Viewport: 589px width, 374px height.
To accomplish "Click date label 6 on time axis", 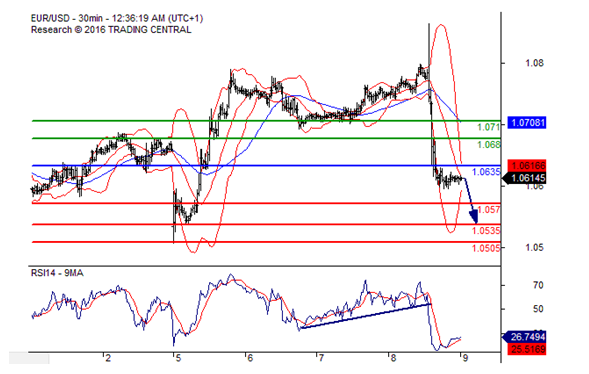I will coord(250,358).
